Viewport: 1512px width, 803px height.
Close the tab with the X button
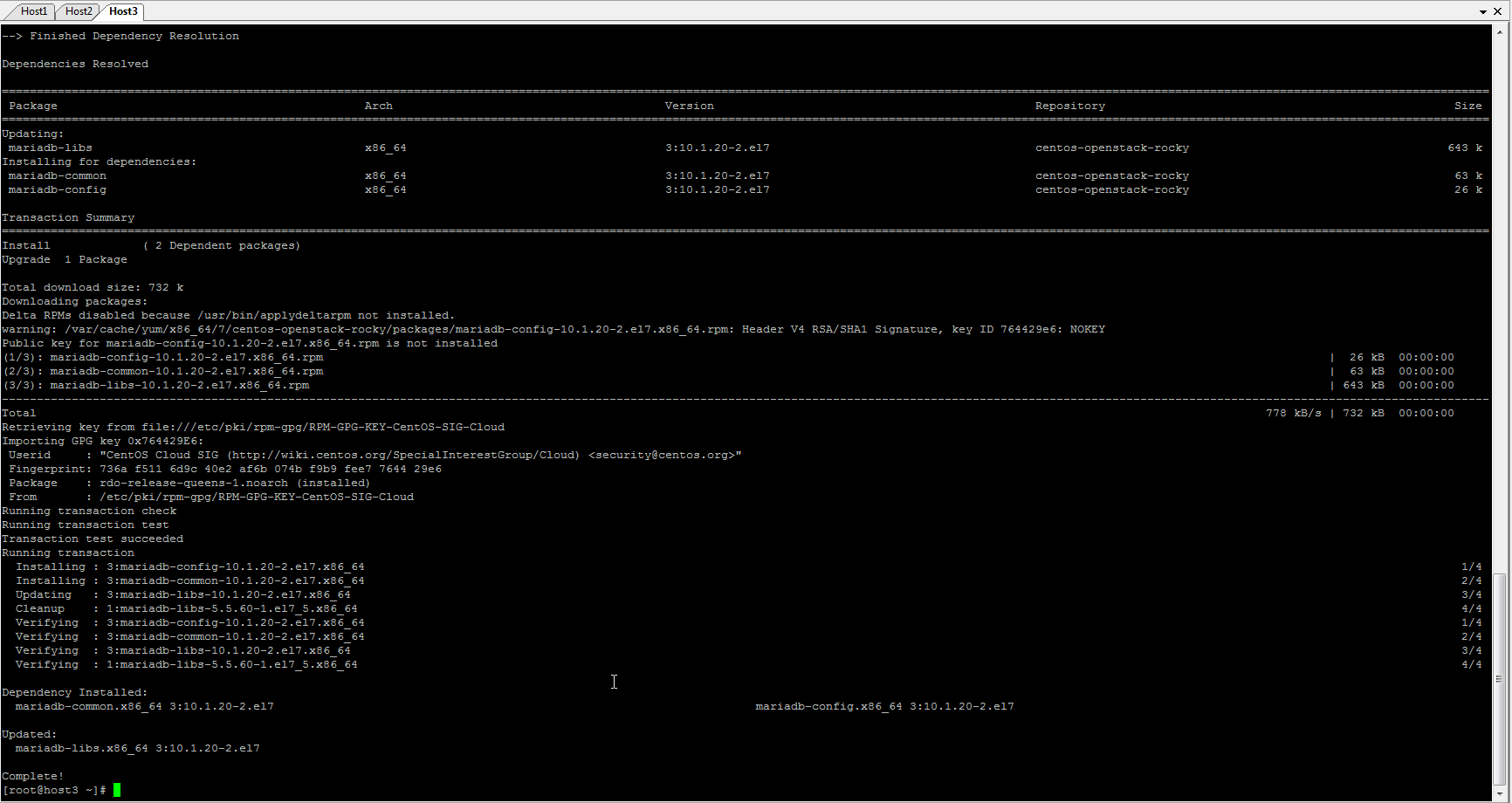[1497, 11]
